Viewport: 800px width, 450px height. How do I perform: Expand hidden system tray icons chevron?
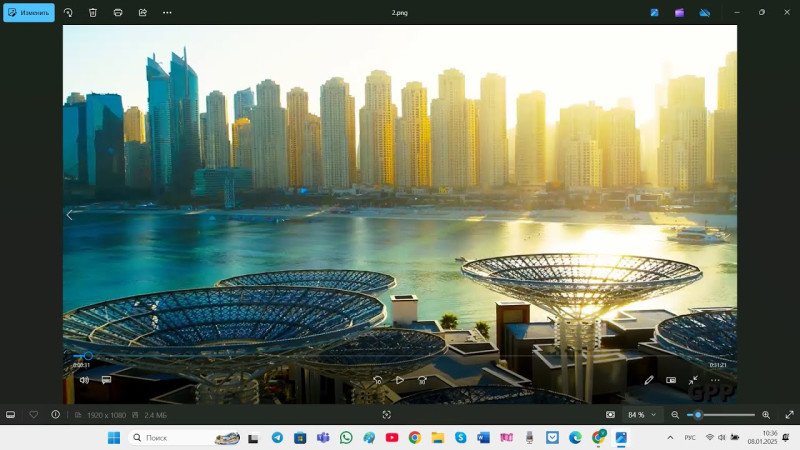tap(670, 438)
